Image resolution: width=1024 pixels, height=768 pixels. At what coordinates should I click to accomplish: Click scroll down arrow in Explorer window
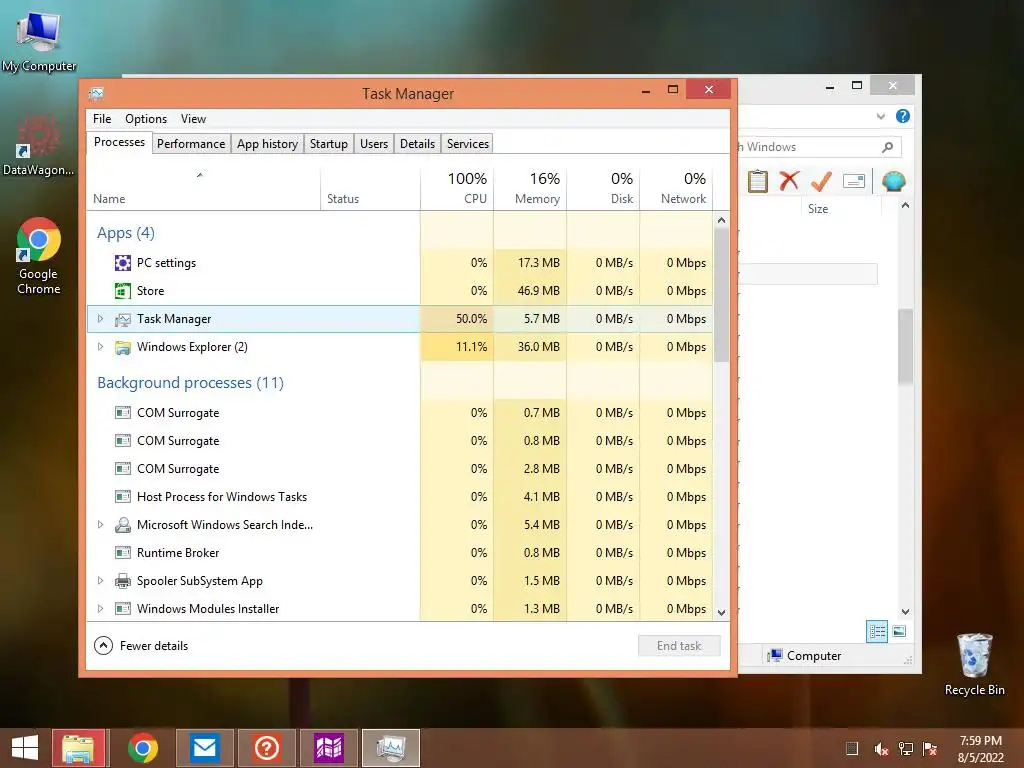(905, 612)
